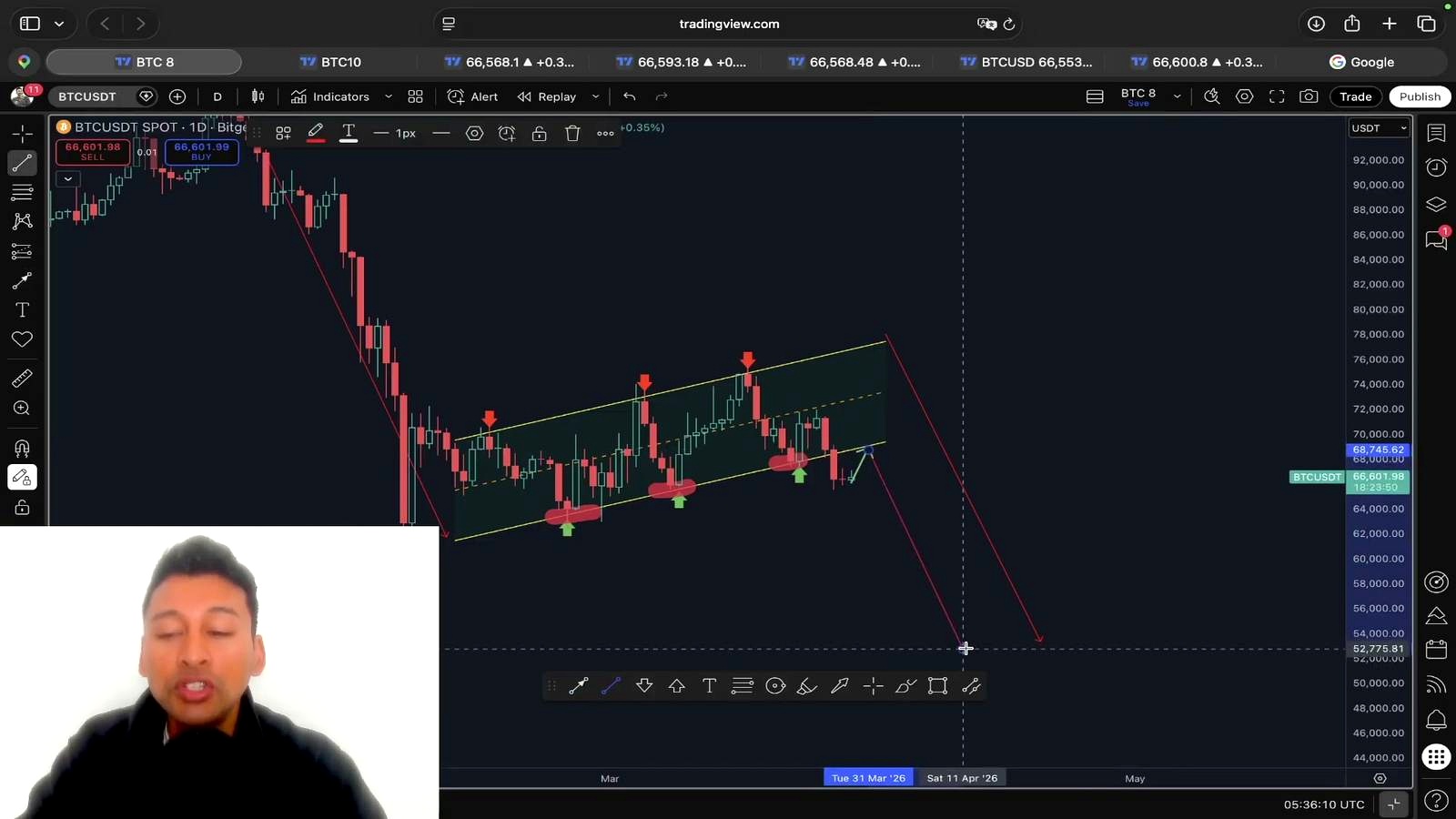Click the compare or add symbol plus
Viewport: 1456px width, 819px height.
(x=177, y=96)
